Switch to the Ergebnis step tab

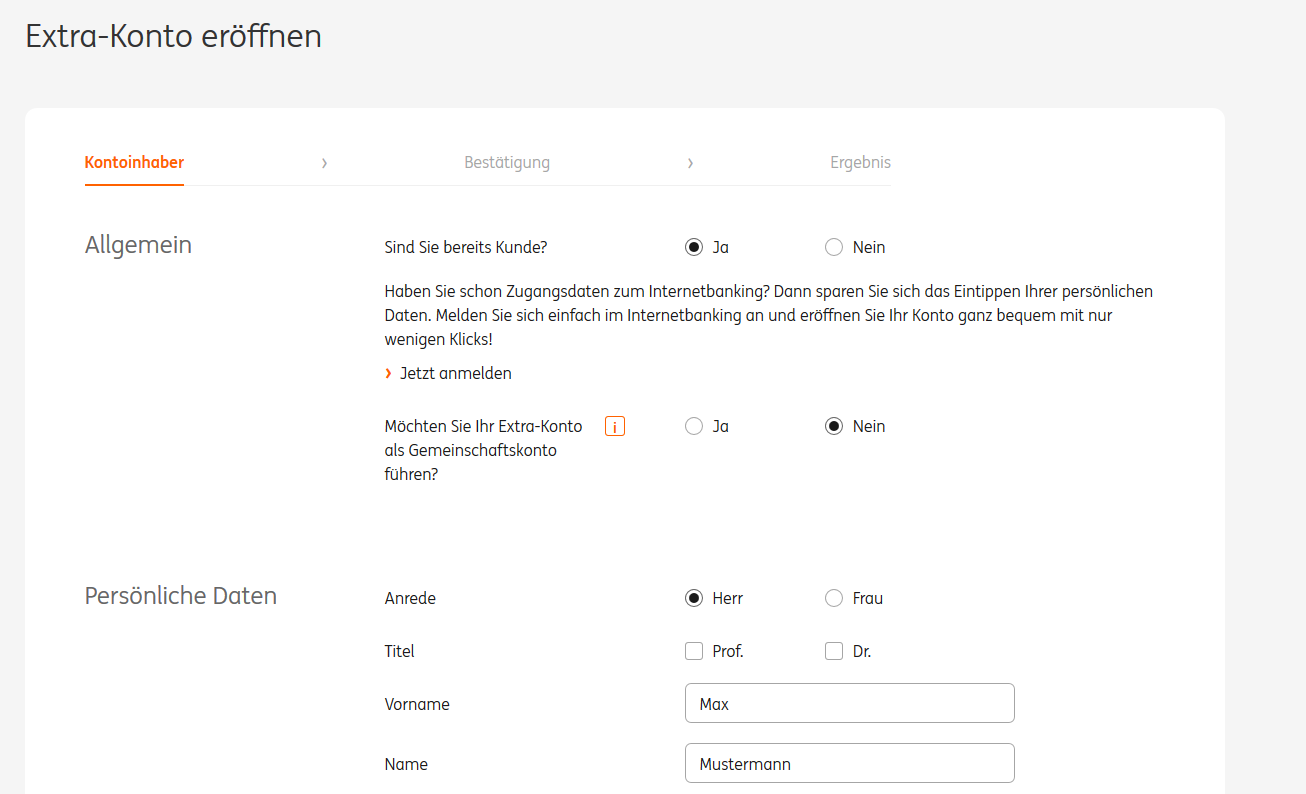(x=860, y=163)
